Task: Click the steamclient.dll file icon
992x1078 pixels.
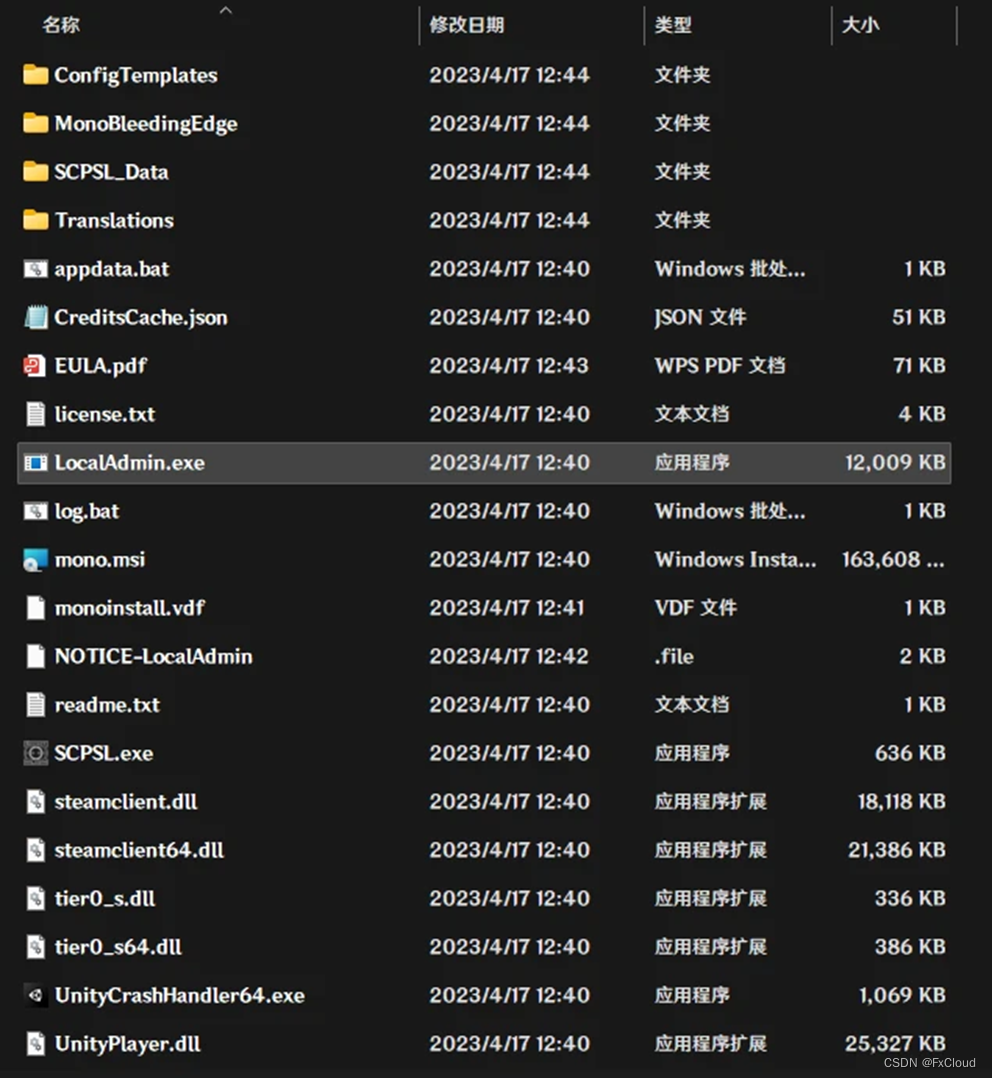Action: coord(35,802)
